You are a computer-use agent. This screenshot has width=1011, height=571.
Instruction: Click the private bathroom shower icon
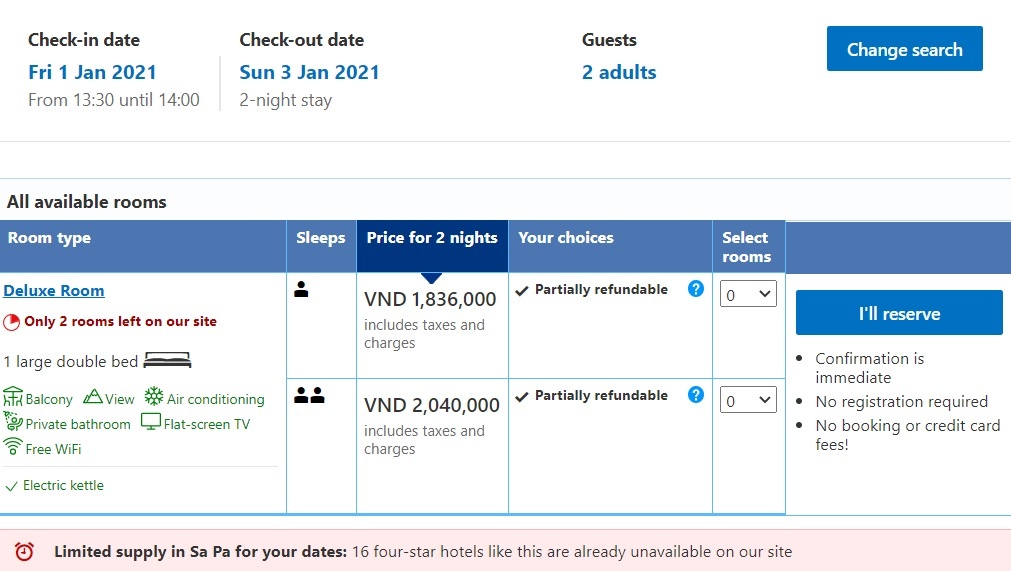(x=13, y=422)
